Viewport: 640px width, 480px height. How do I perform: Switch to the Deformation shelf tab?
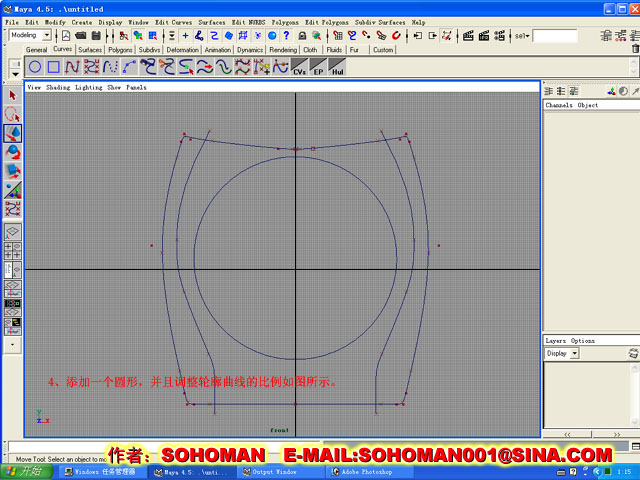[182, 50]
